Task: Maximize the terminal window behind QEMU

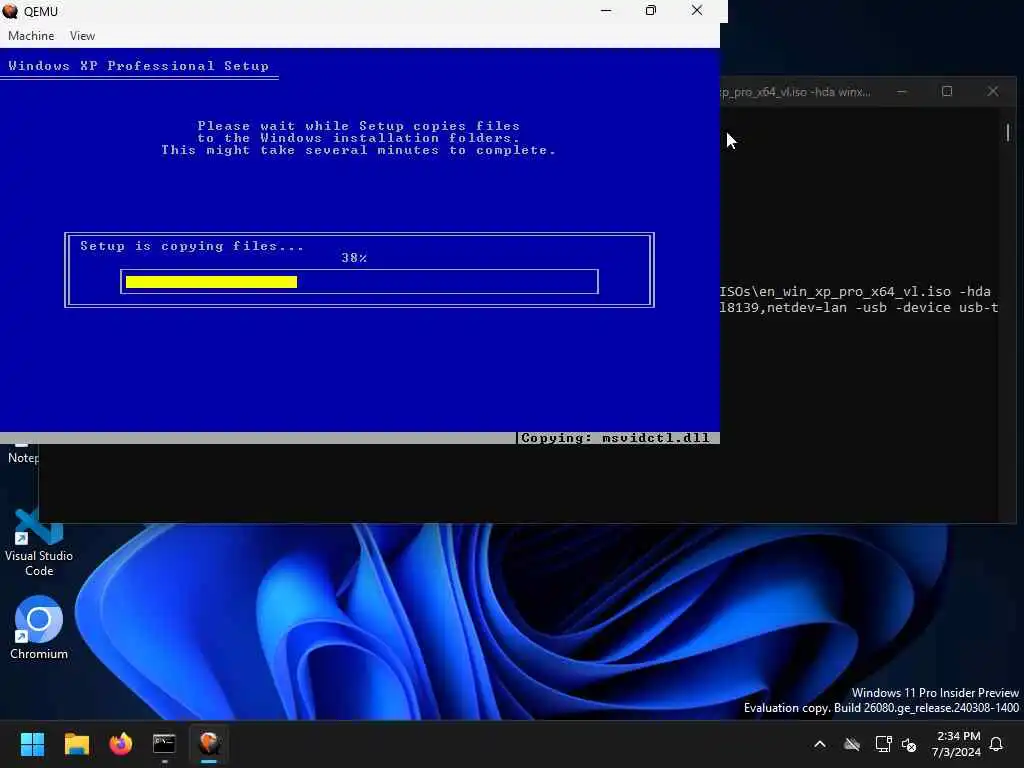Action: pos(947,92)
